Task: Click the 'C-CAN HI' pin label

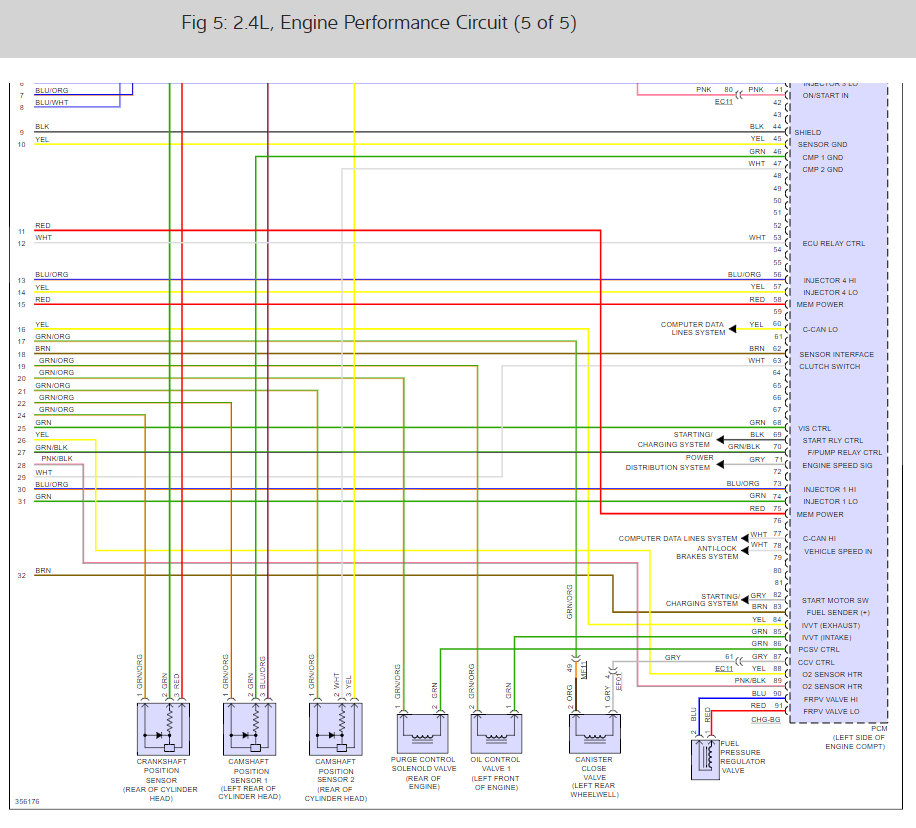Action: pyautogui.click(x=819, y=539)
